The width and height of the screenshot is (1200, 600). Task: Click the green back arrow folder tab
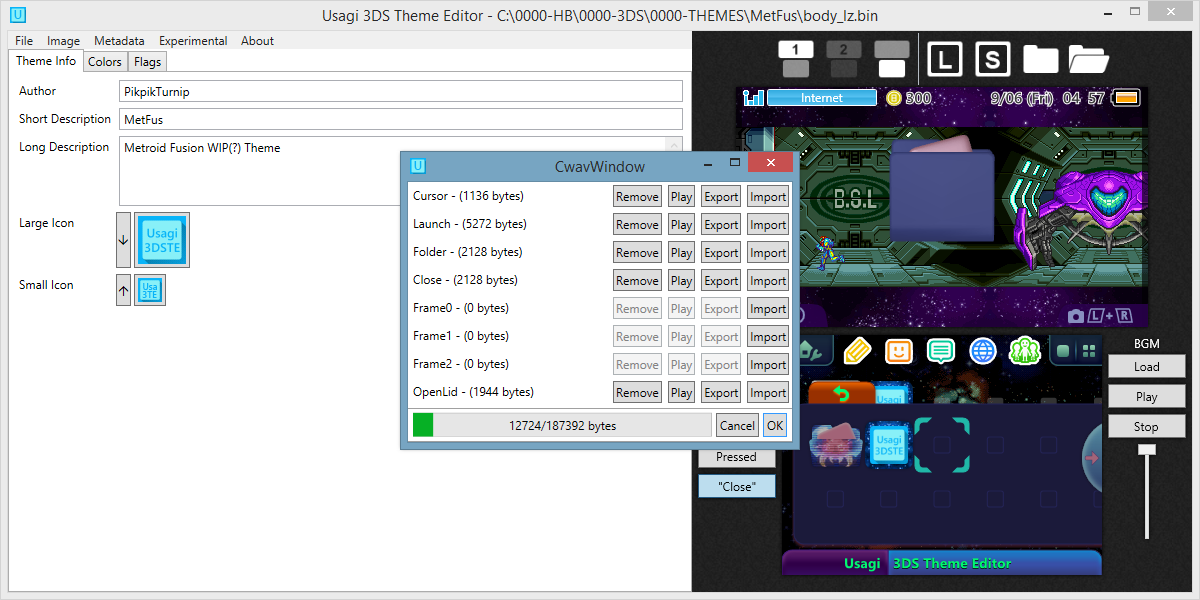coord(841,394)
